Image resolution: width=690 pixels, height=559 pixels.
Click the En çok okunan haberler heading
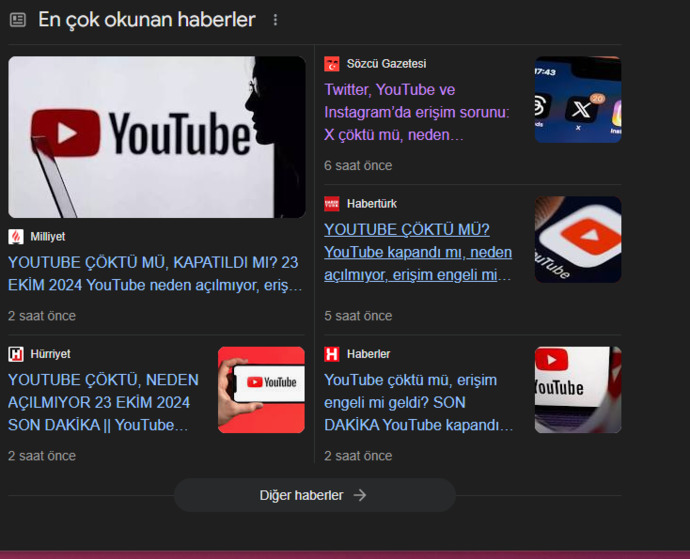[x=147, y=20]
